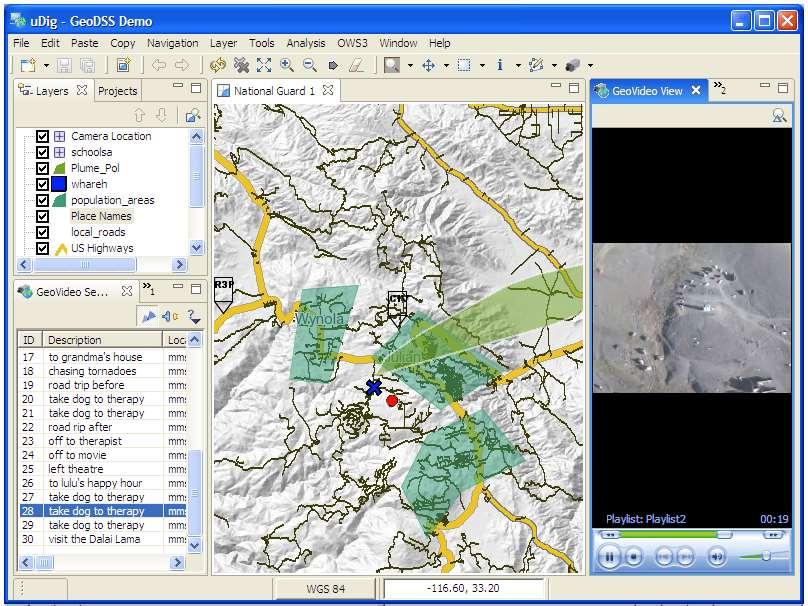Click the Zoom in magnifier icon

[287, 65]
